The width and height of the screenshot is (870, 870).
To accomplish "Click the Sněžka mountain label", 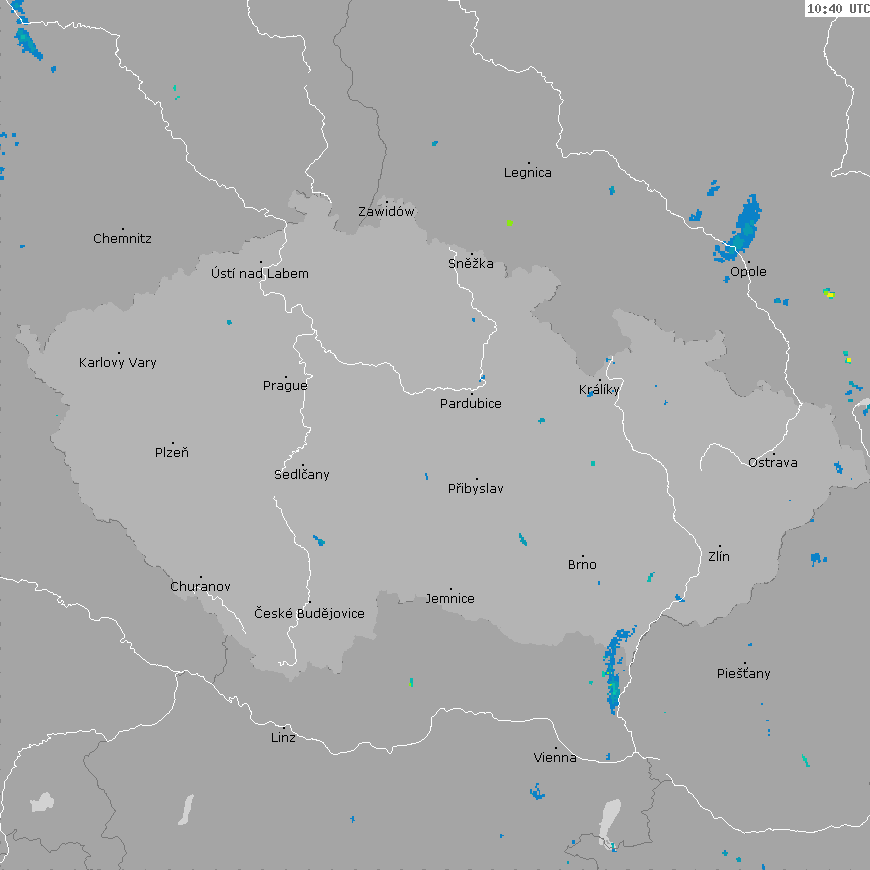I will [471, 265].
